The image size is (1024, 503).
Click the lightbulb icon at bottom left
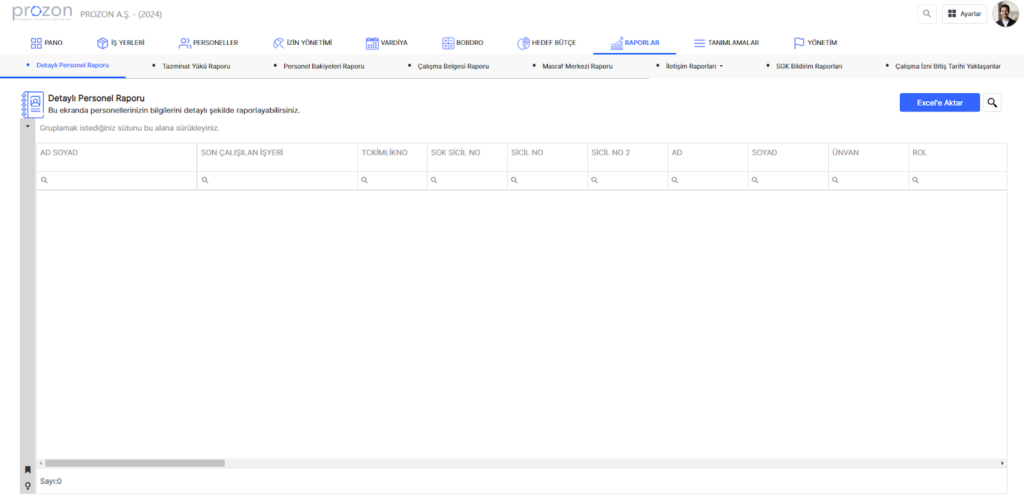point(28,485)
